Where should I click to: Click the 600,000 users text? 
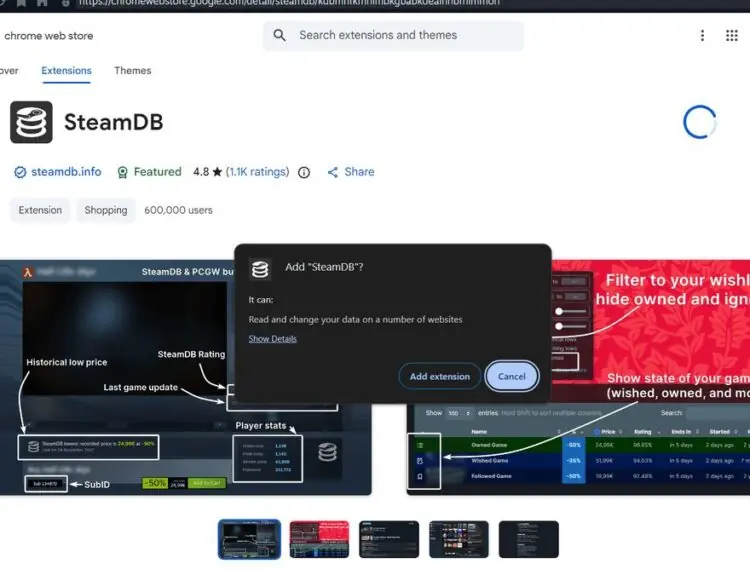click(178, 210)
